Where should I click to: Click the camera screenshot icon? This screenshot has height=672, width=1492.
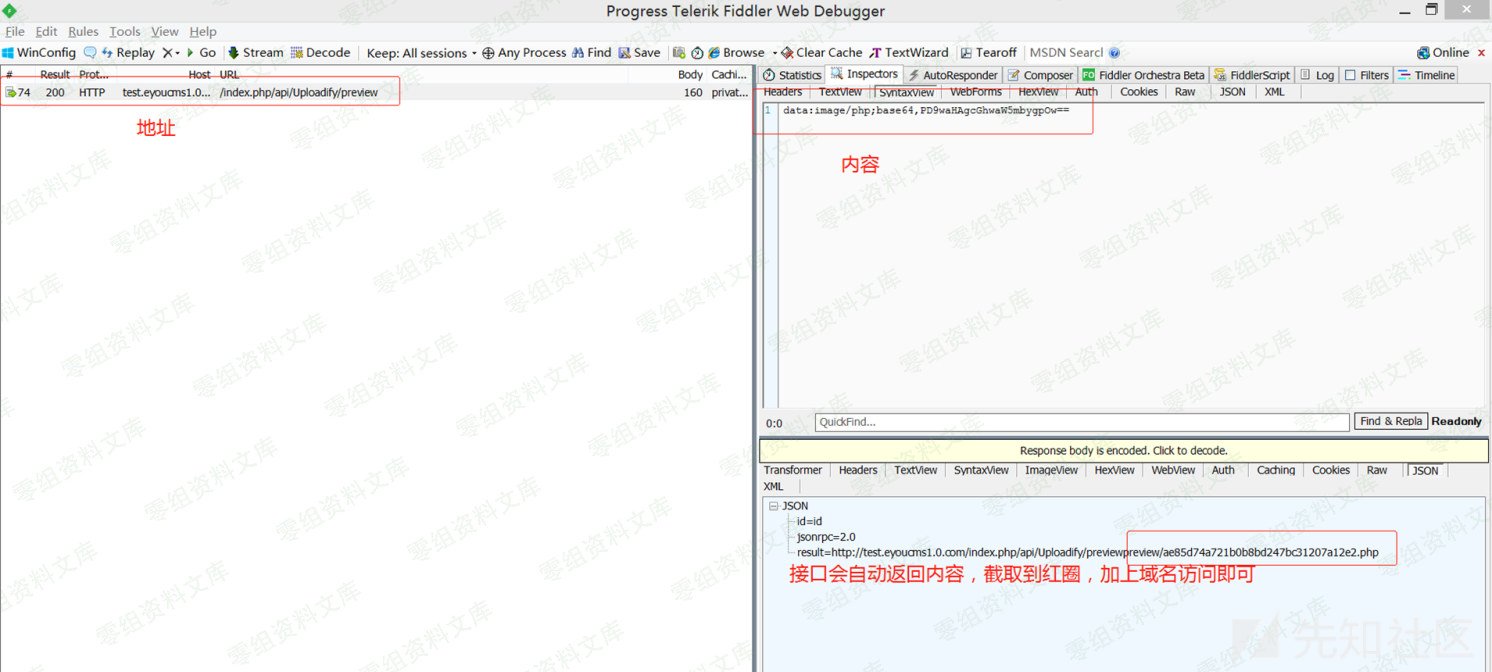pyautogui.click(x=679, y=53)
